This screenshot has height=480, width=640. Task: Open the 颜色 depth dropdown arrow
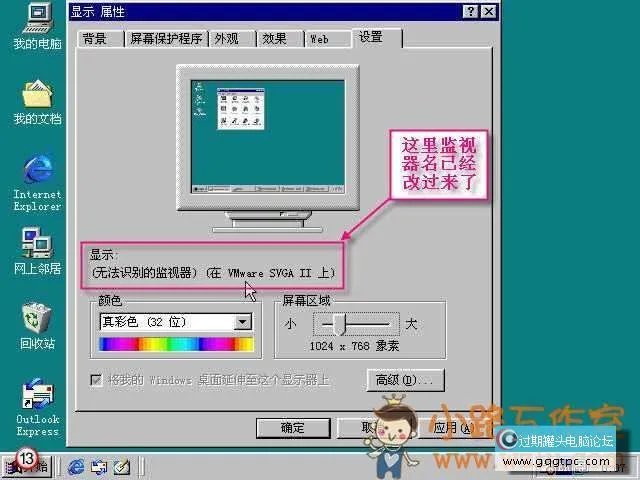click(242, 322)
